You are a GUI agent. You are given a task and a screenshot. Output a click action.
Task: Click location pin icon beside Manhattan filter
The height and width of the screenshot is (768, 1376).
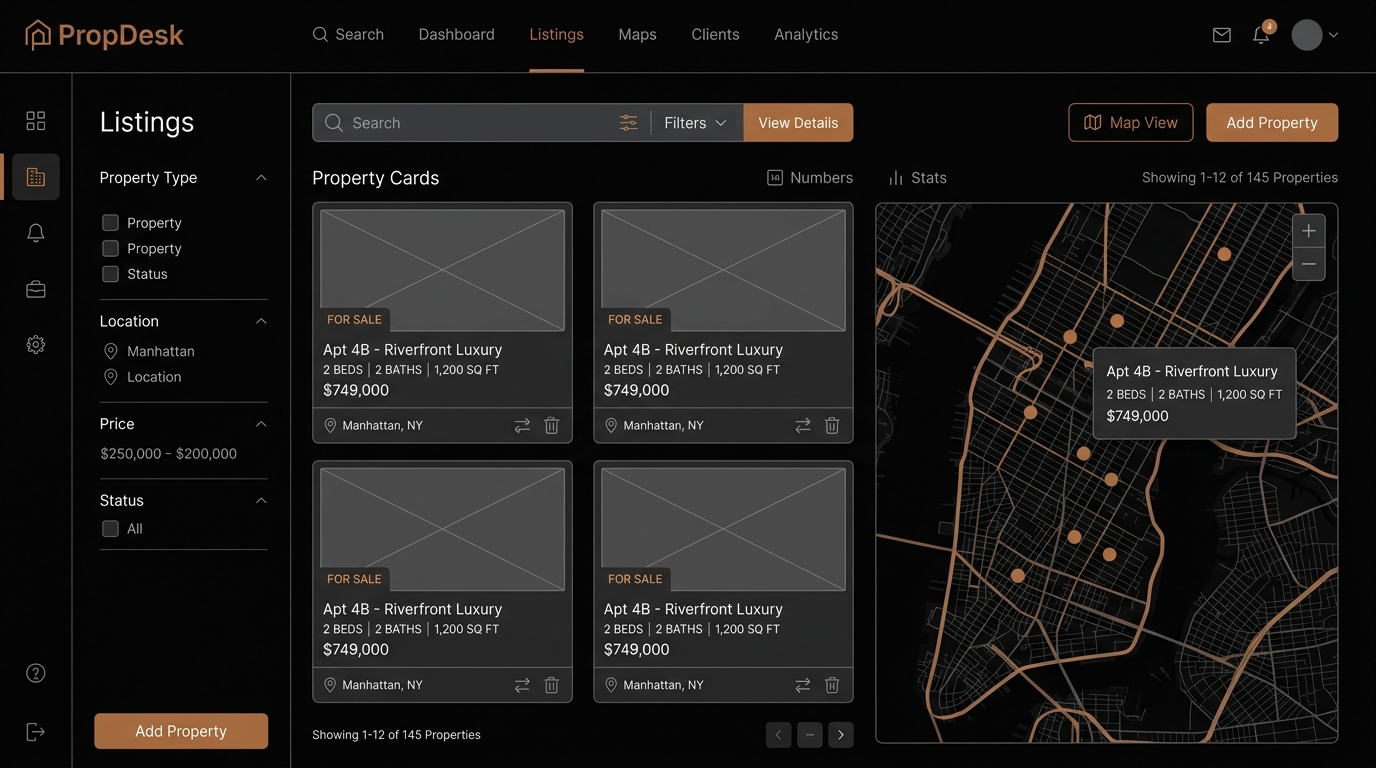pos(111,352)
